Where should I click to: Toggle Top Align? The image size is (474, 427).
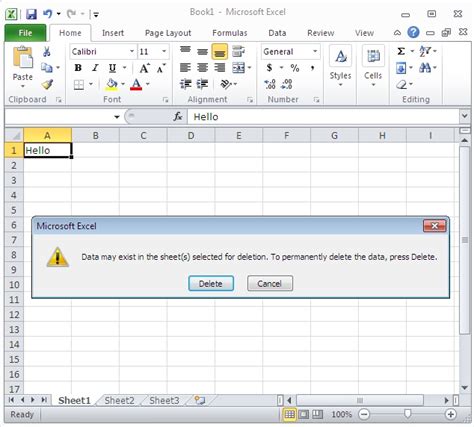pyautogui.click(x=185, y=51)
